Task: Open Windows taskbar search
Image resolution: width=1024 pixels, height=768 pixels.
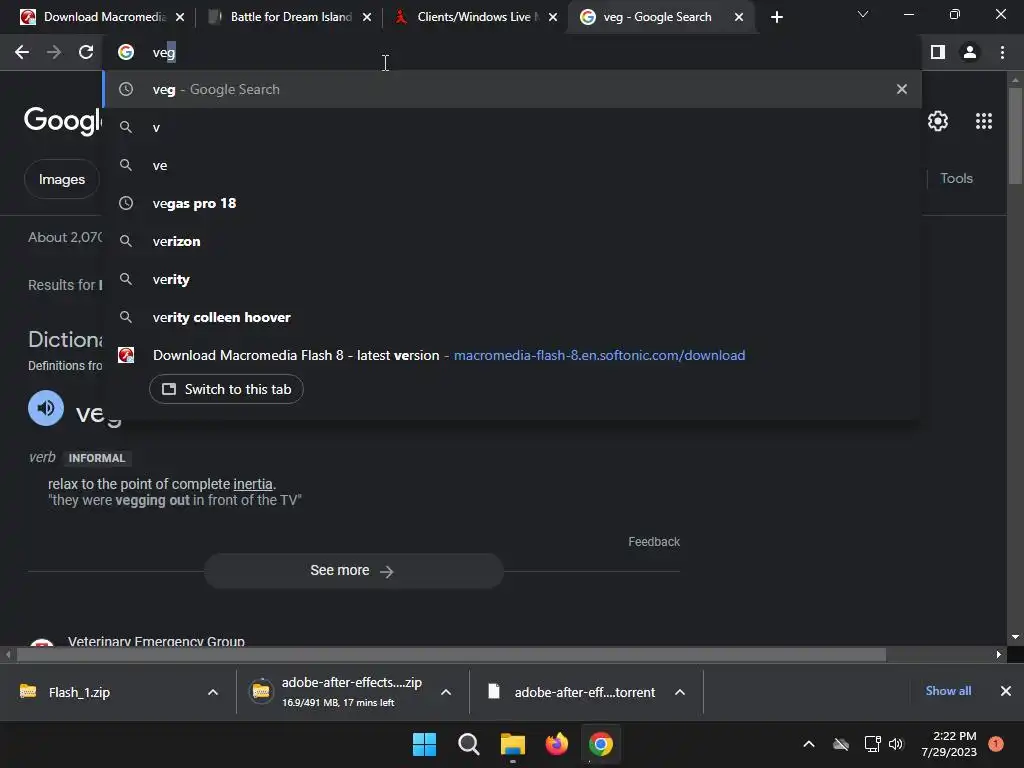Action: click(468, 744)
